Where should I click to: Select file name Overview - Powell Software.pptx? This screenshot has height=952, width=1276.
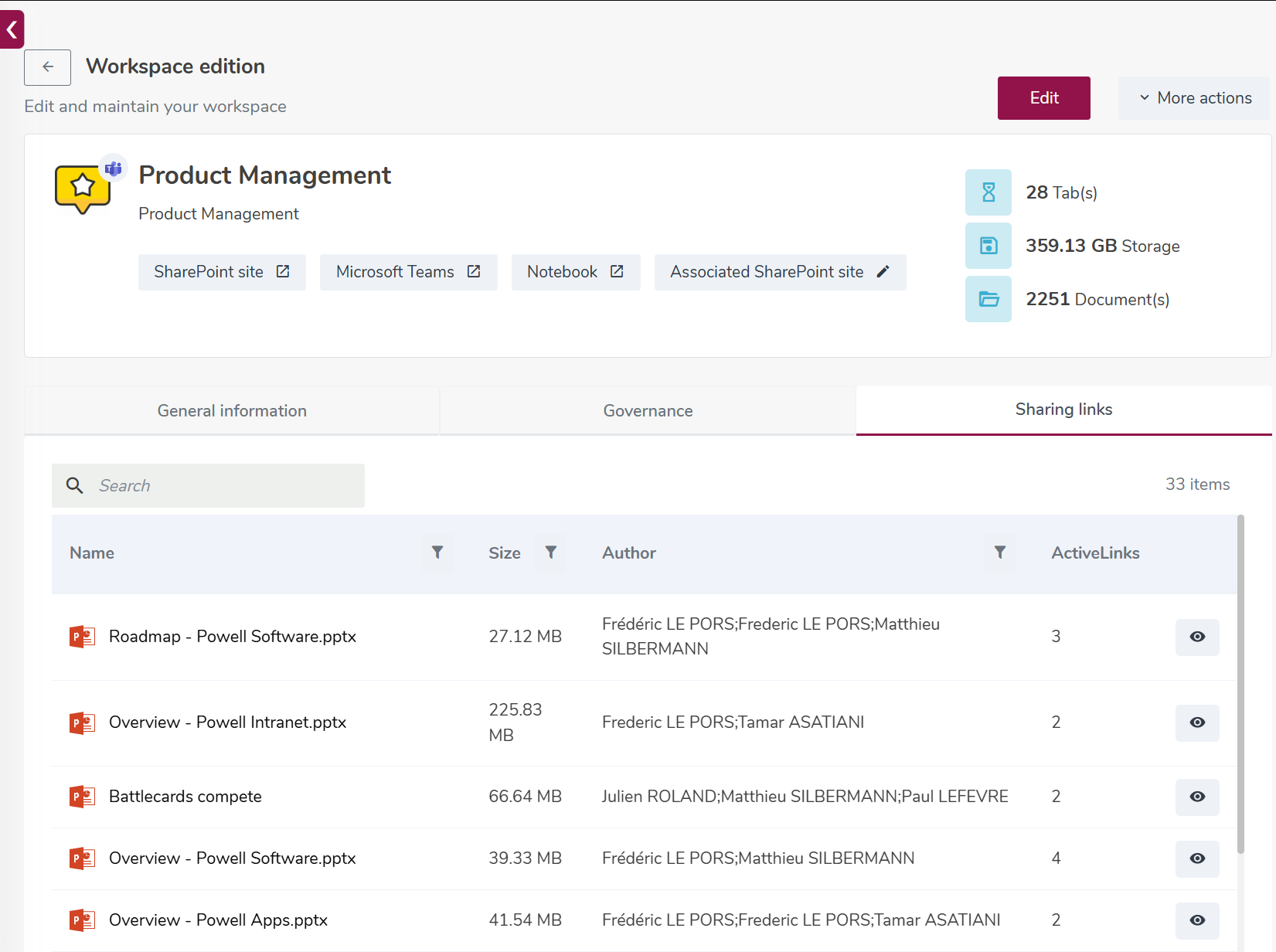click(x=233, y=858)
